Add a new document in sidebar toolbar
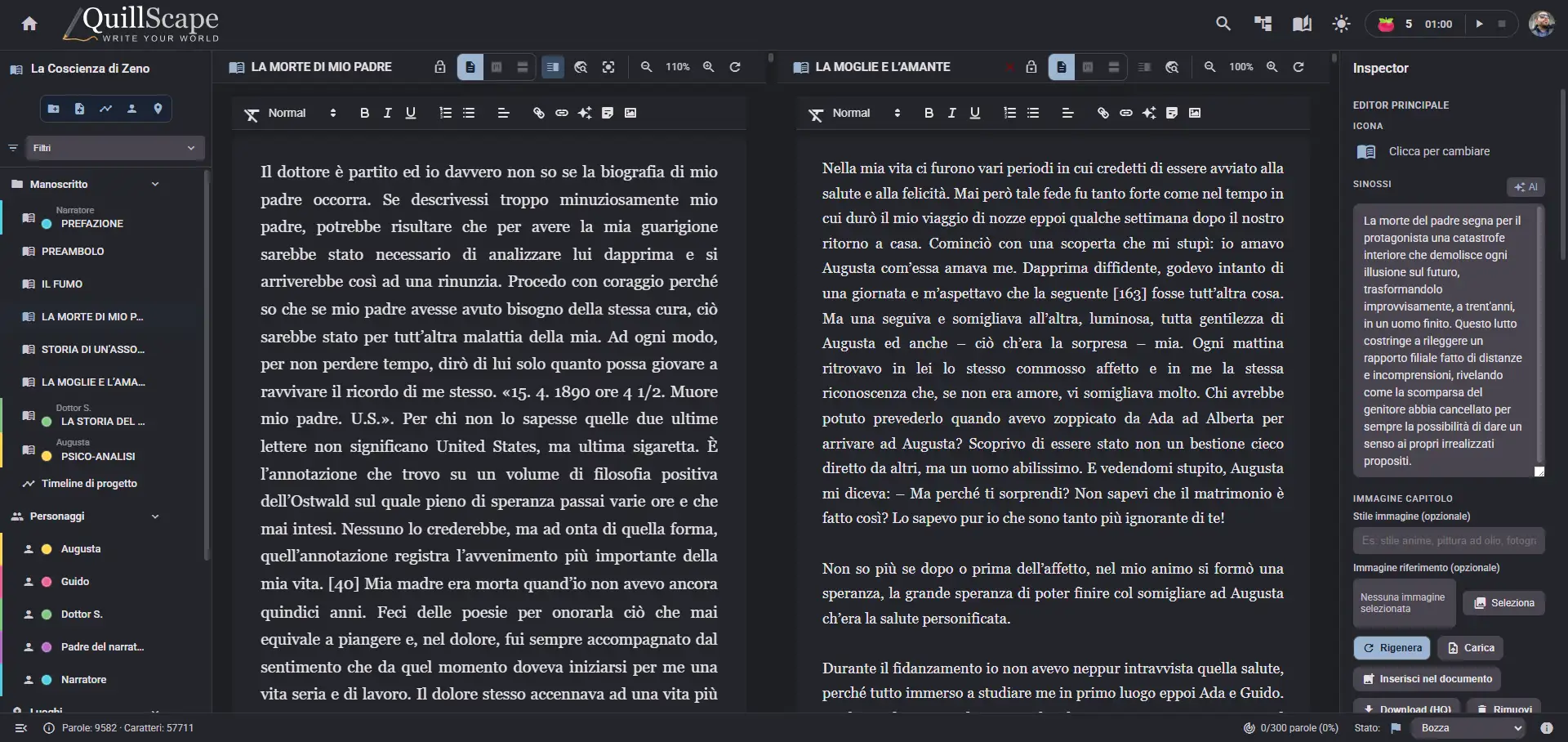The height and width of the screenshot is (742, 1568). (x=79, y=109)
